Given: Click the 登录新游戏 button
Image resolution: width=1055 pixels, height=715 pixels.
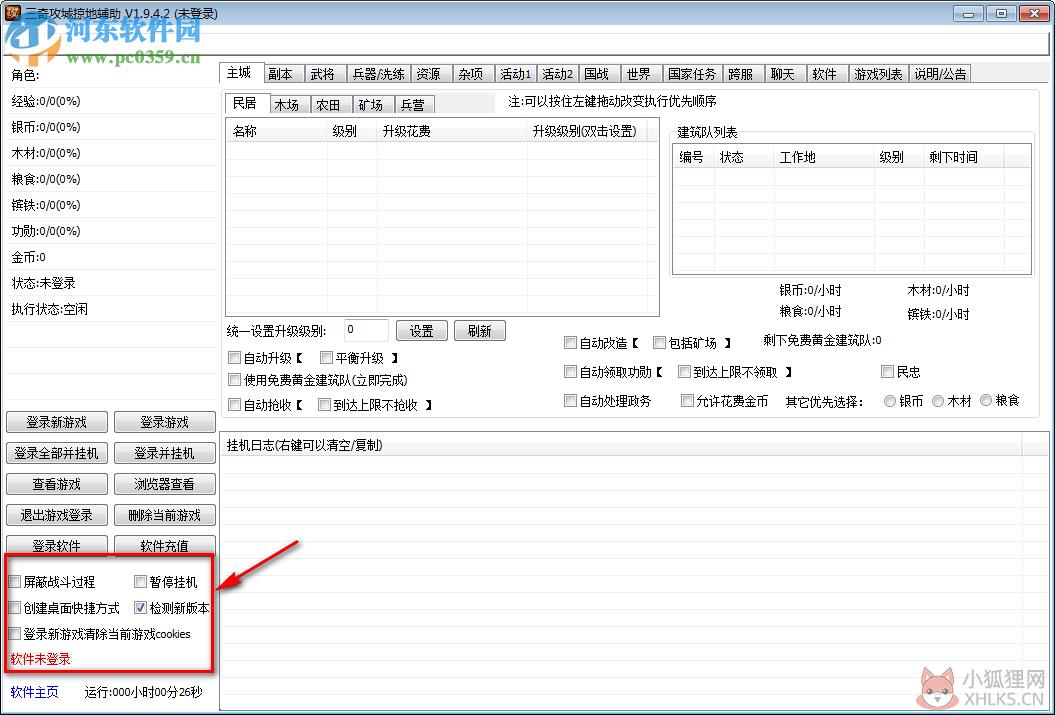Looking at the screenshot, I should [x=57, y=422].
